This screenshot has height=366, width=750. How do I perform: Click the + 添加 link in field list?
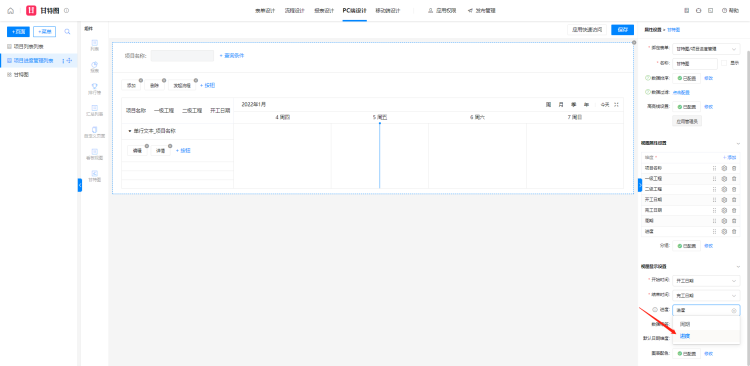(729, 157)
